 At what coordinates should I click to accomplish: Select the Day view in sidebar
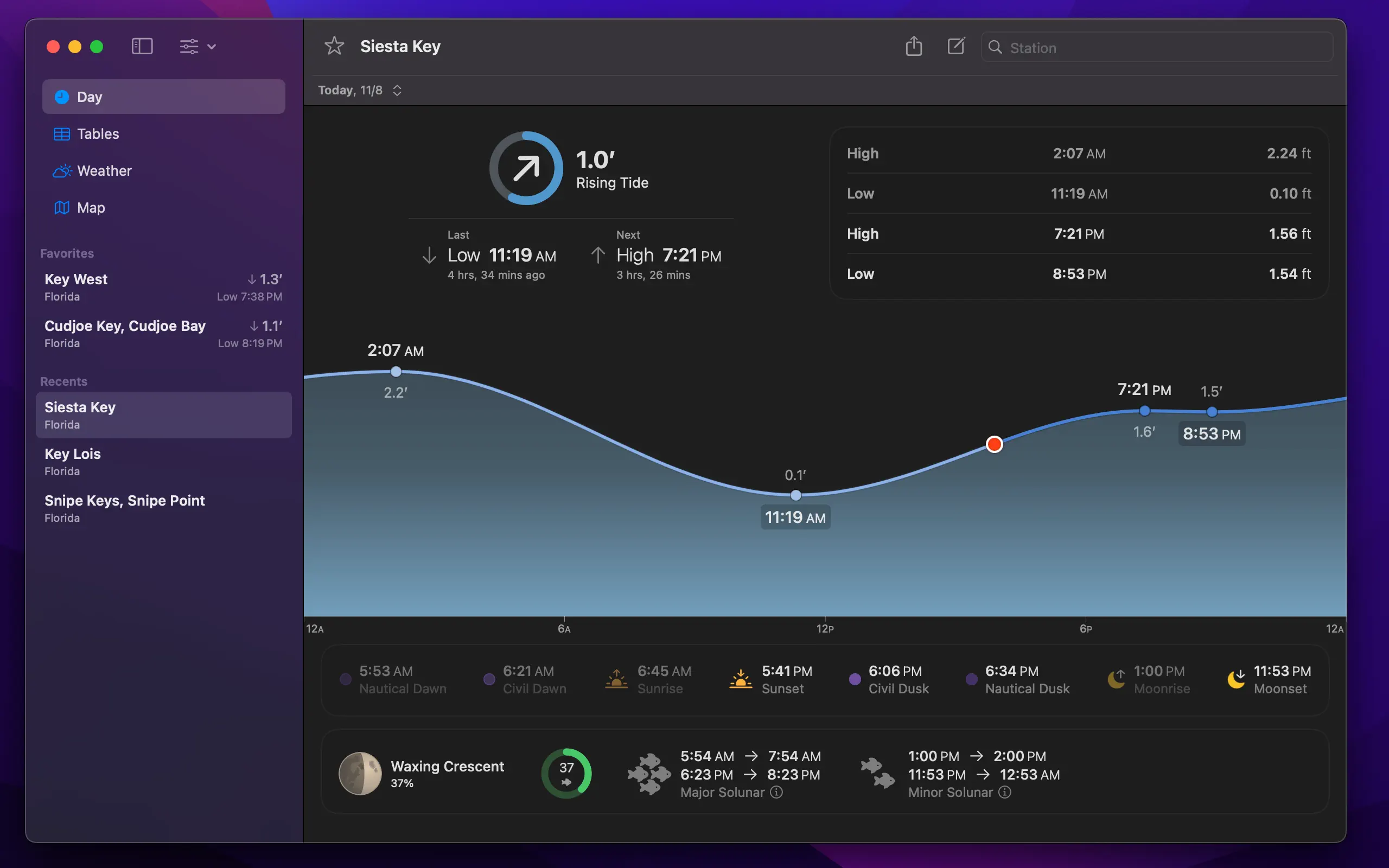point(163,97)
